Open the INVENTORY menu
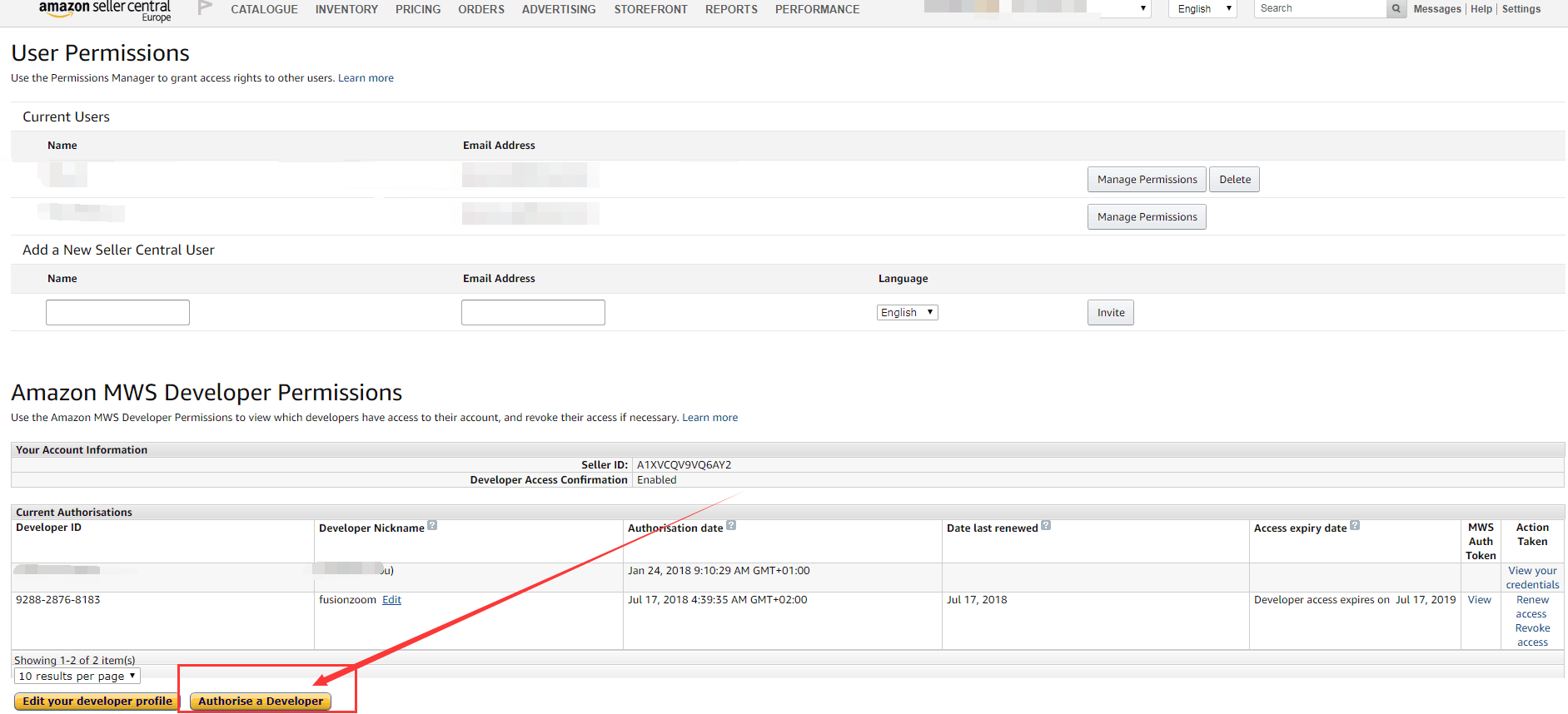 346,9
